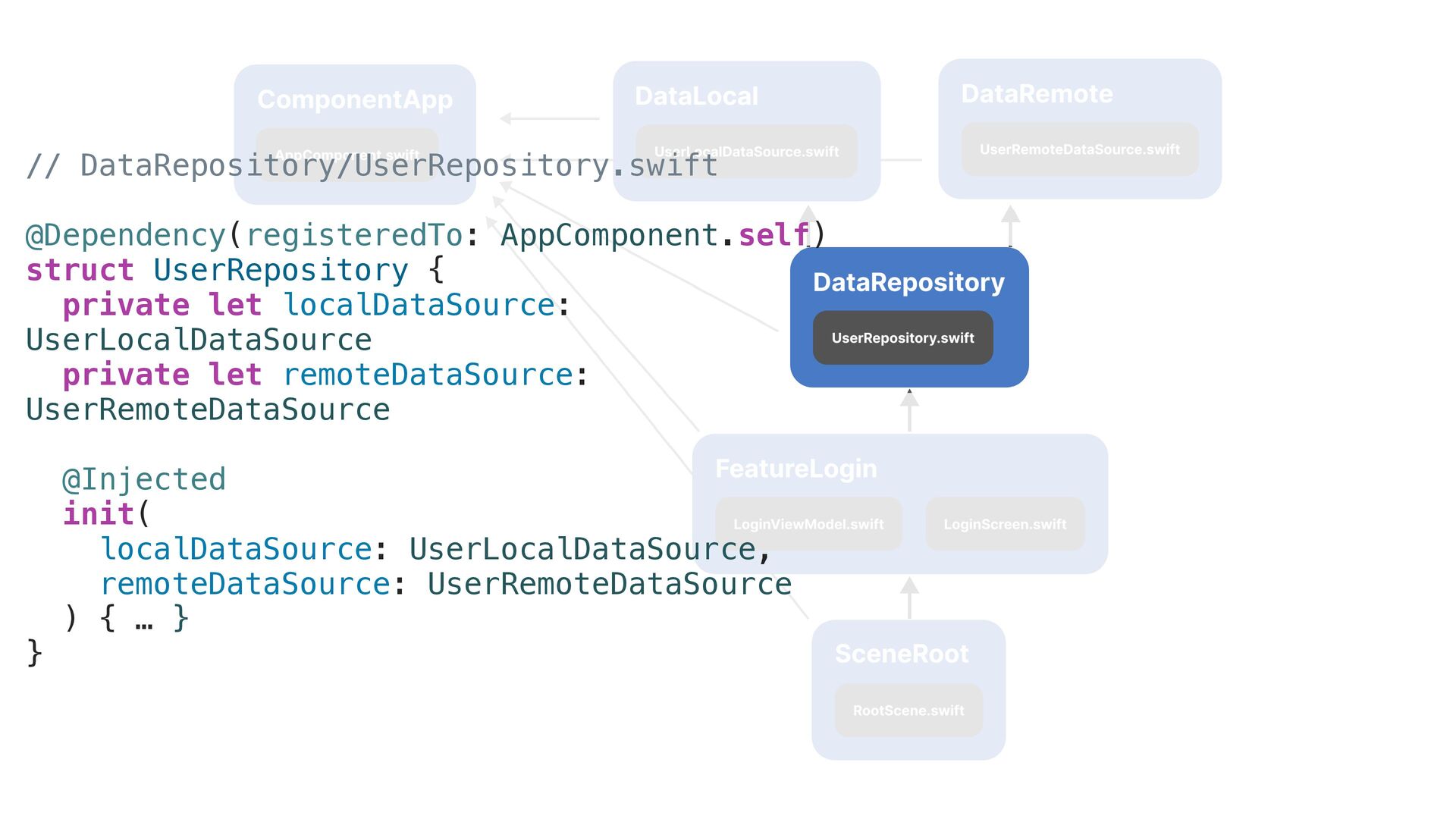Select the FeatureLogin module heading
This screenshot has width=1456, height=819.
click(795, 469)
